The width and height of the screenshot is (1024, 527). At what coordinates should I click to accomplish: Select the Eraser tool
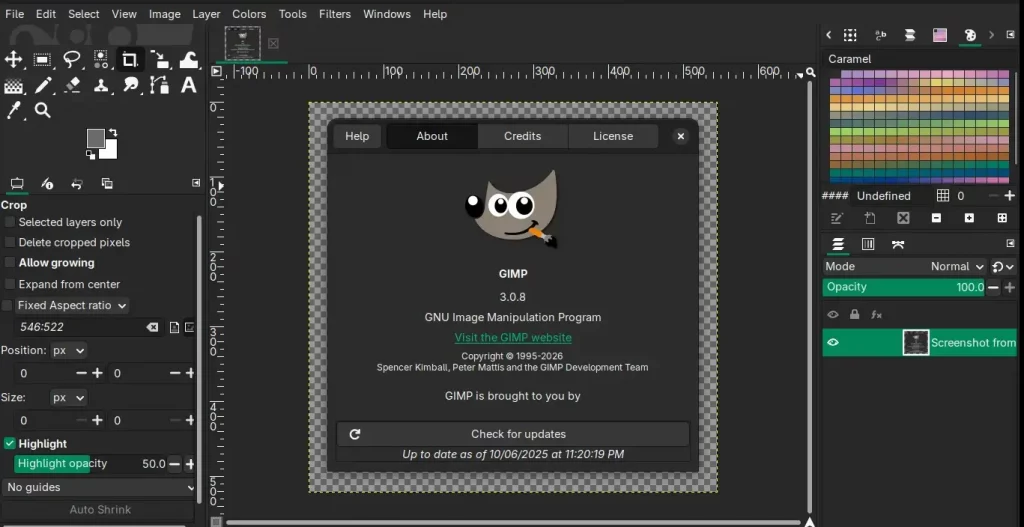[x=72, y=86]
